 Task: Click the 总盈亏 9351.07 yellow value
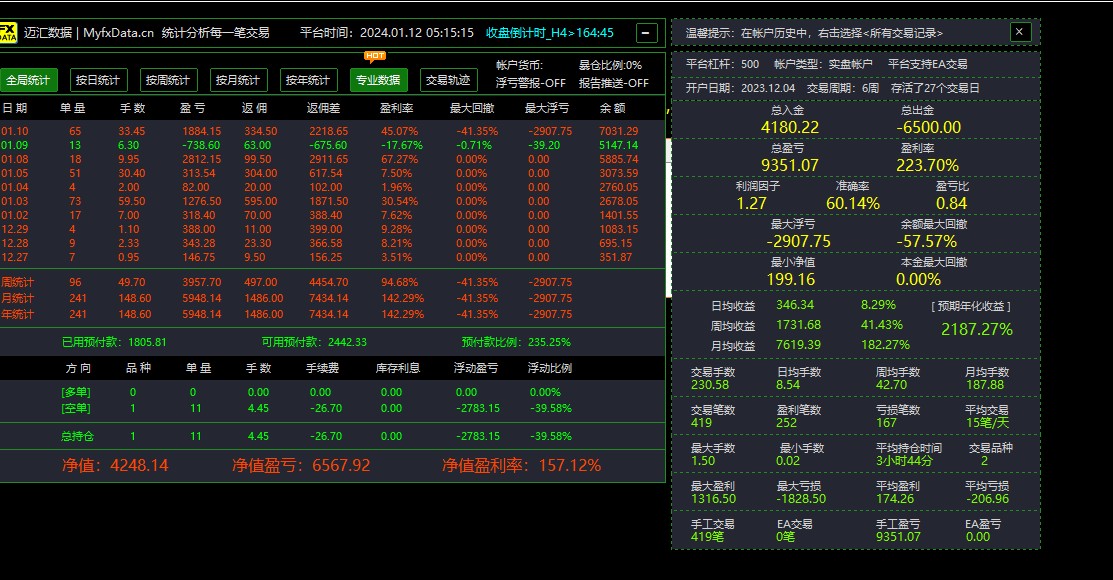point(790,165)
